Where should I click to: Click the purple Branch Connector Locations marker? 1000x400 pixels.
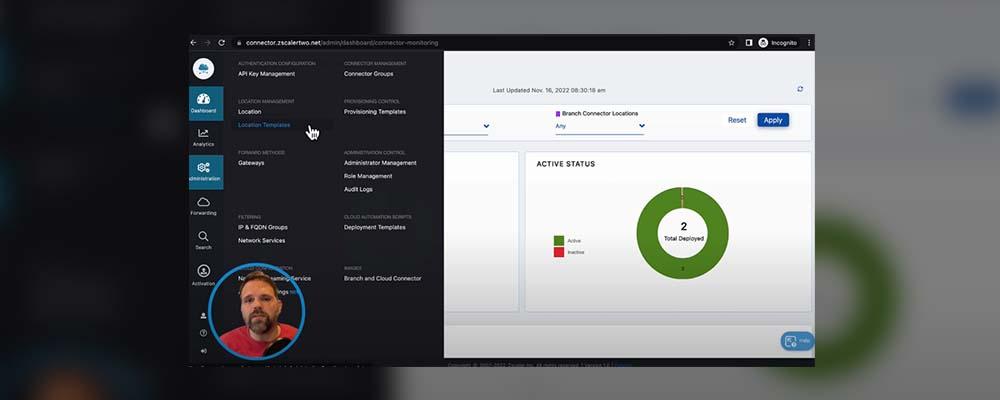pos(558,114)
